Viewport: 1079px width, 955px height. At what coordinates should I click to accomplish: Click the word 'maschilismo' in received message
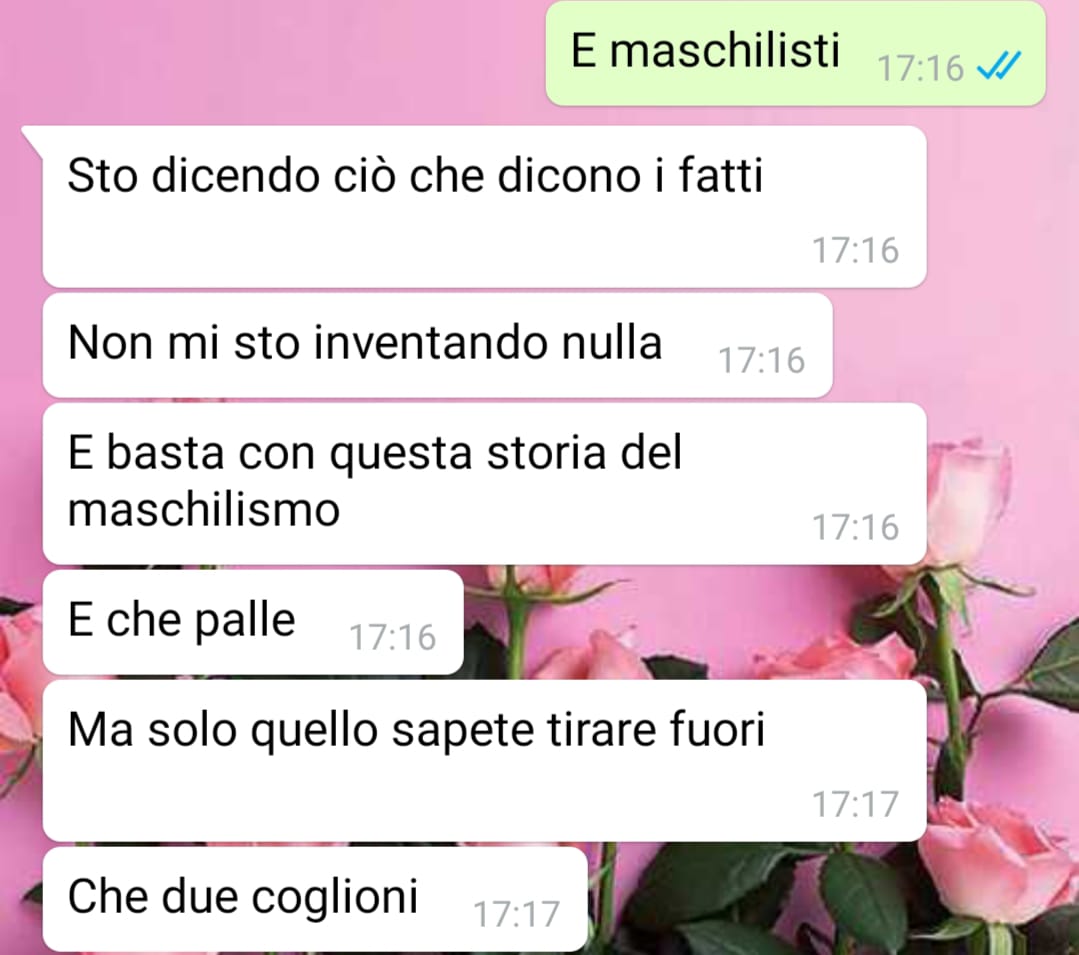point(204,510)
